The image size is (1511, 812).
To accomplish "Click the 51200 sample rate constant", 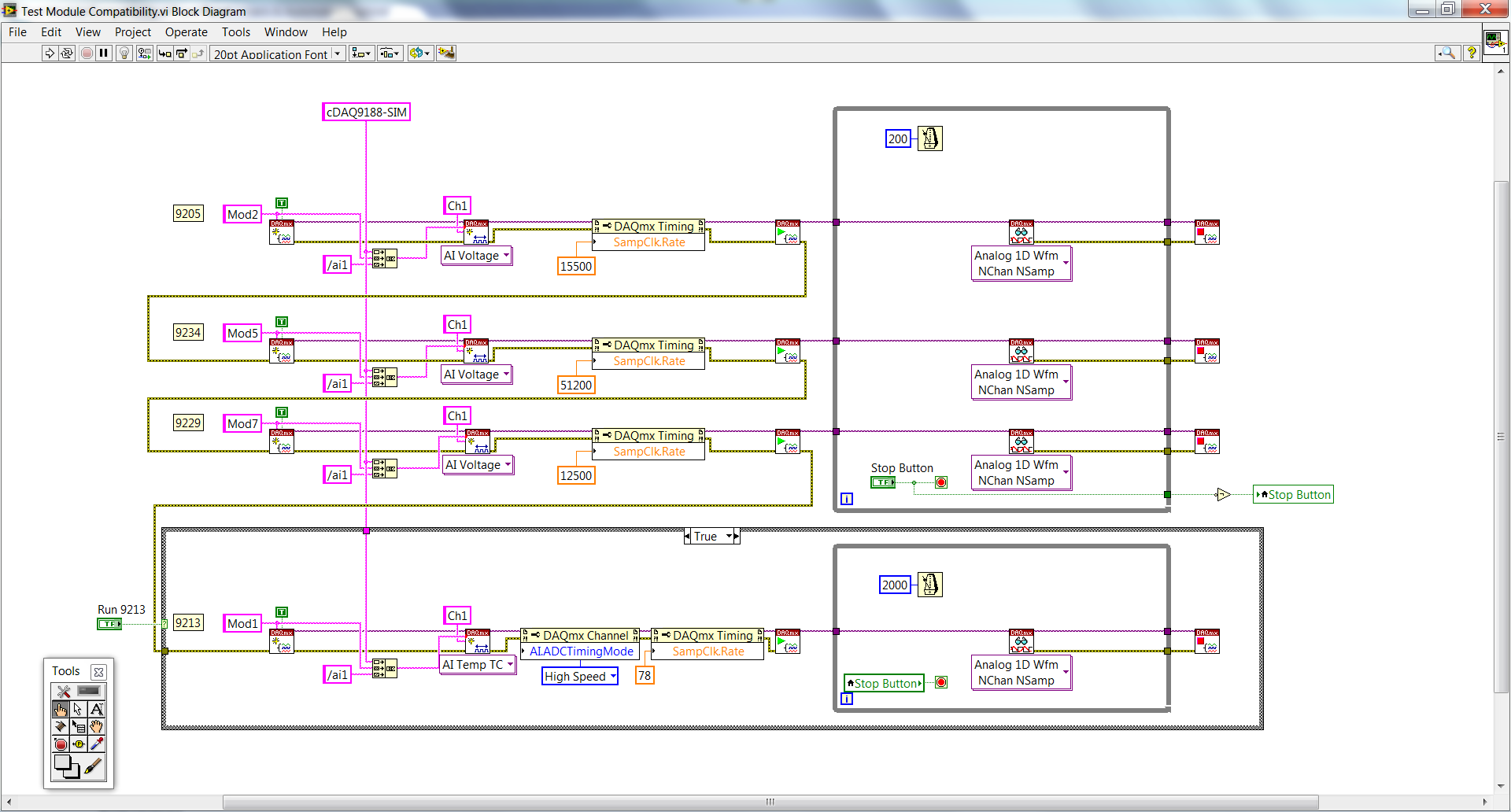I will click(x=576, y=385).
